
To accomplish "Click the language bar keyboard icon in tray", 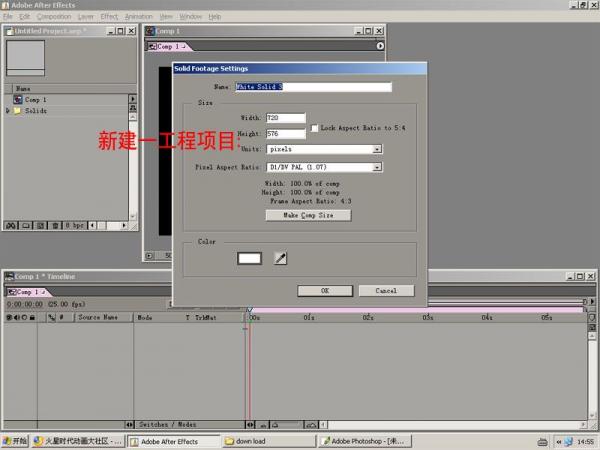I will pos(543,442).
